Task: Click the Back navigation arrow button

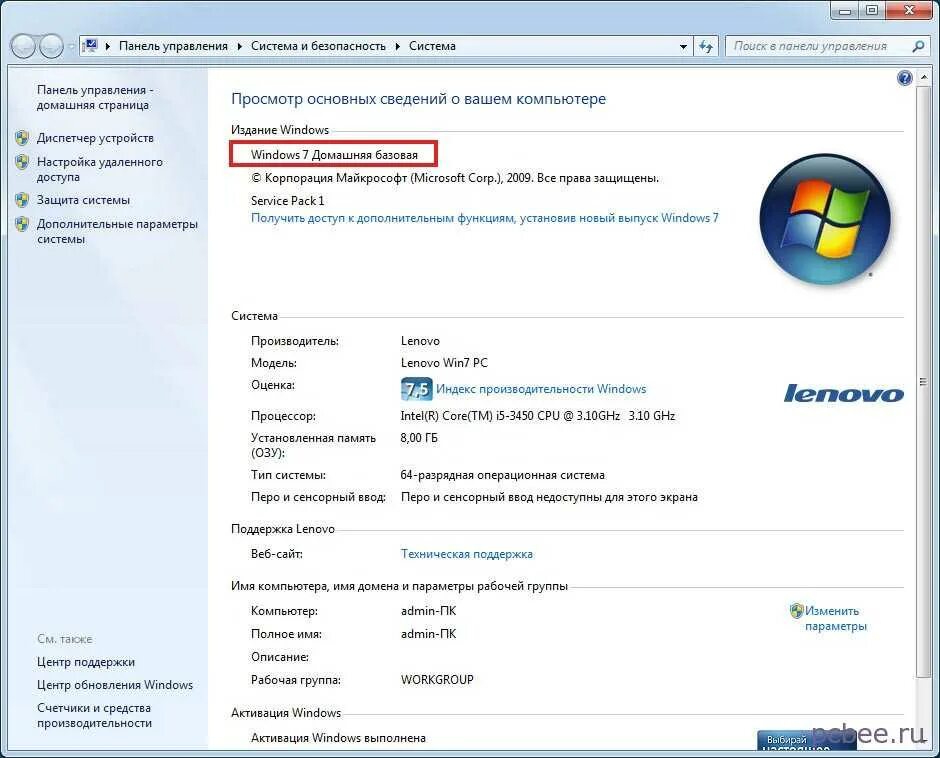Action: (x=24, y=46)
